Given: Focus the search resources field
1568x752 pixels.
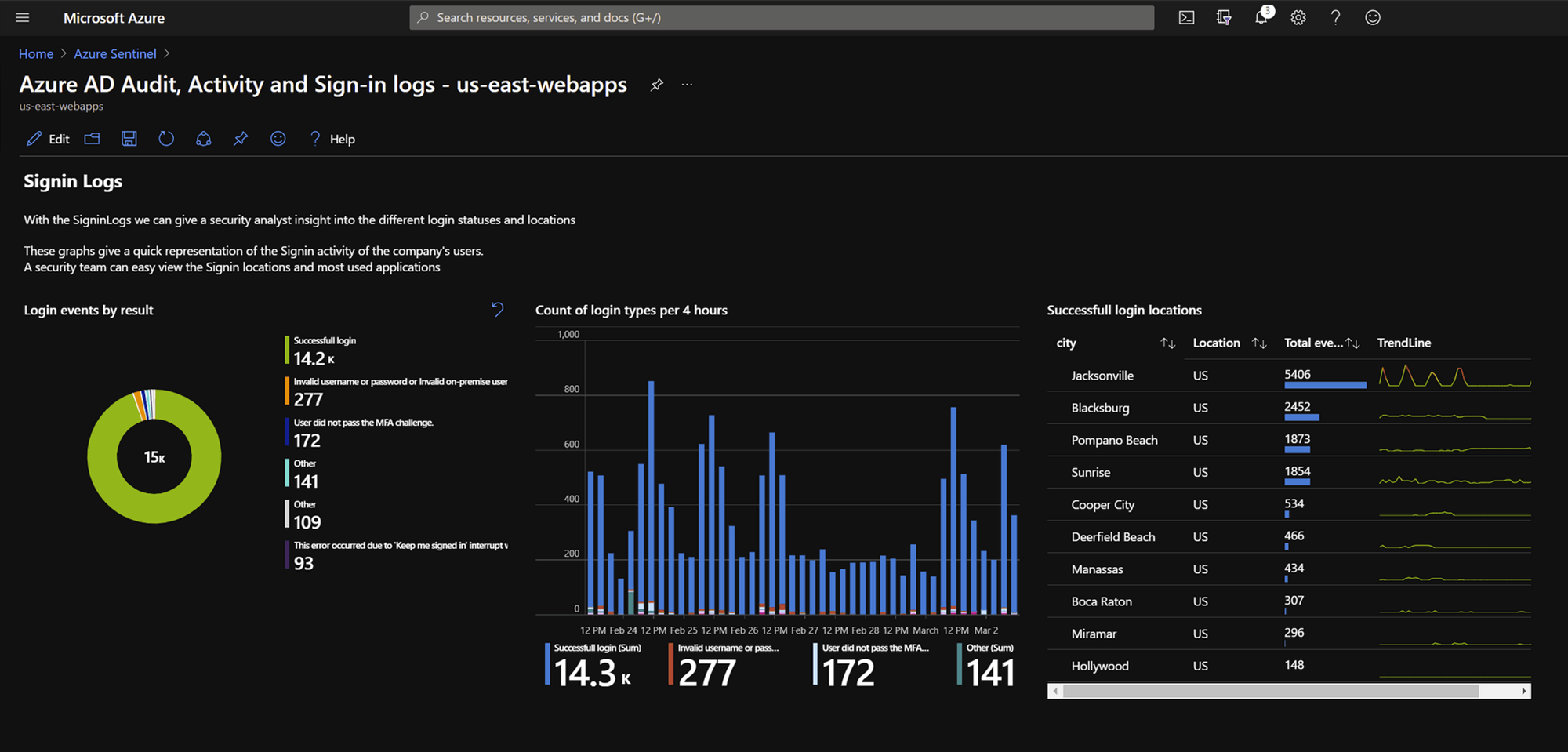Looking at the screenshot, I should (x=782, y=17).
